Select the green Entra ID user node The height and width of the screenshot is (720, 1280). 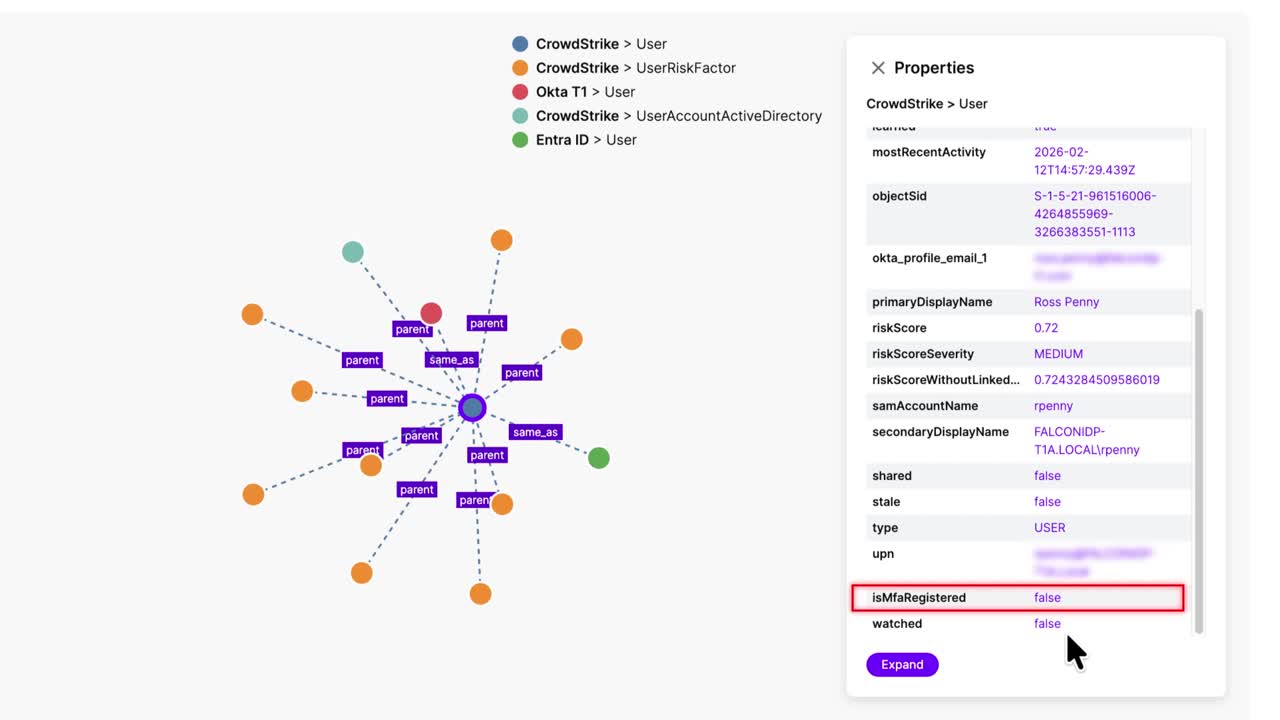click(x=599, y=458)
